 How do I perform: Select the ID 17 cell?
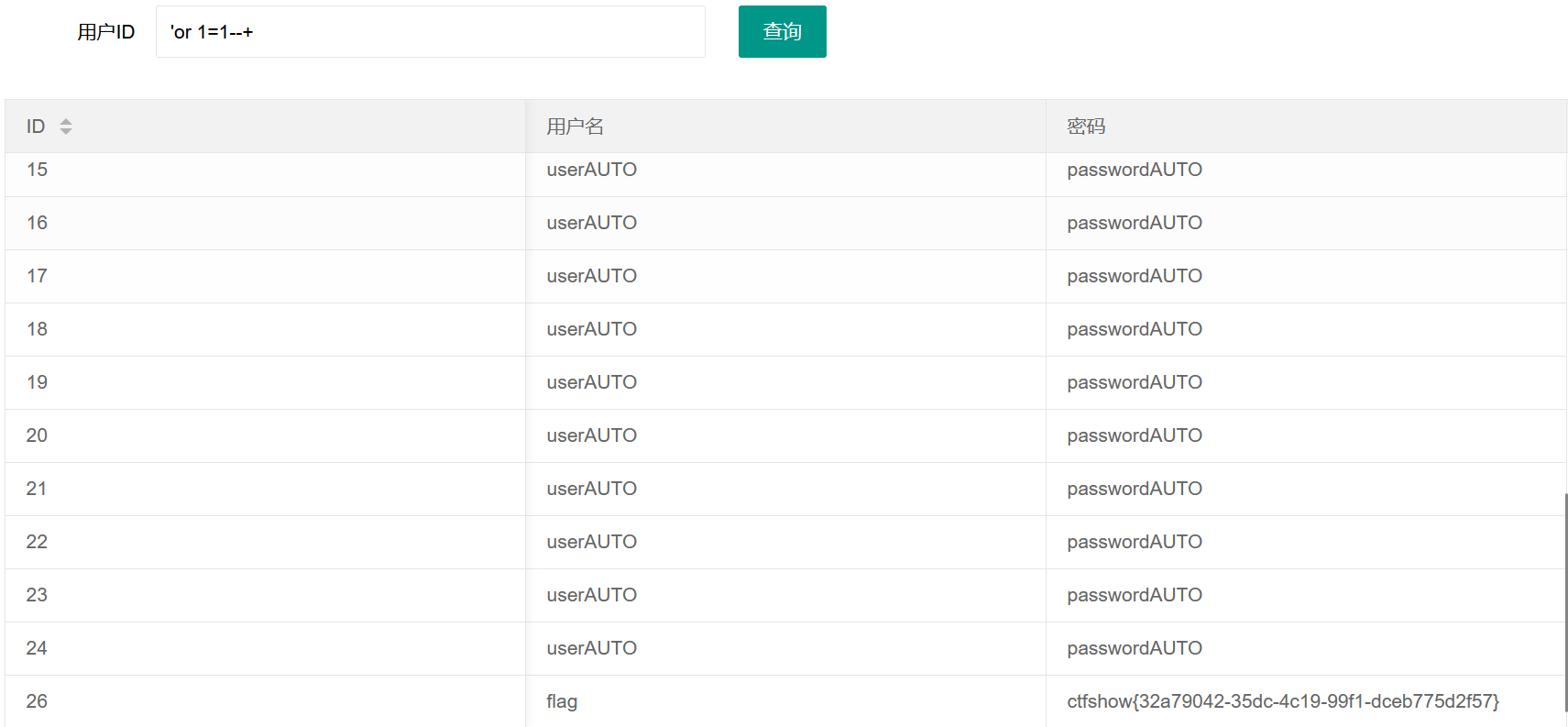[x=37, y=276]
